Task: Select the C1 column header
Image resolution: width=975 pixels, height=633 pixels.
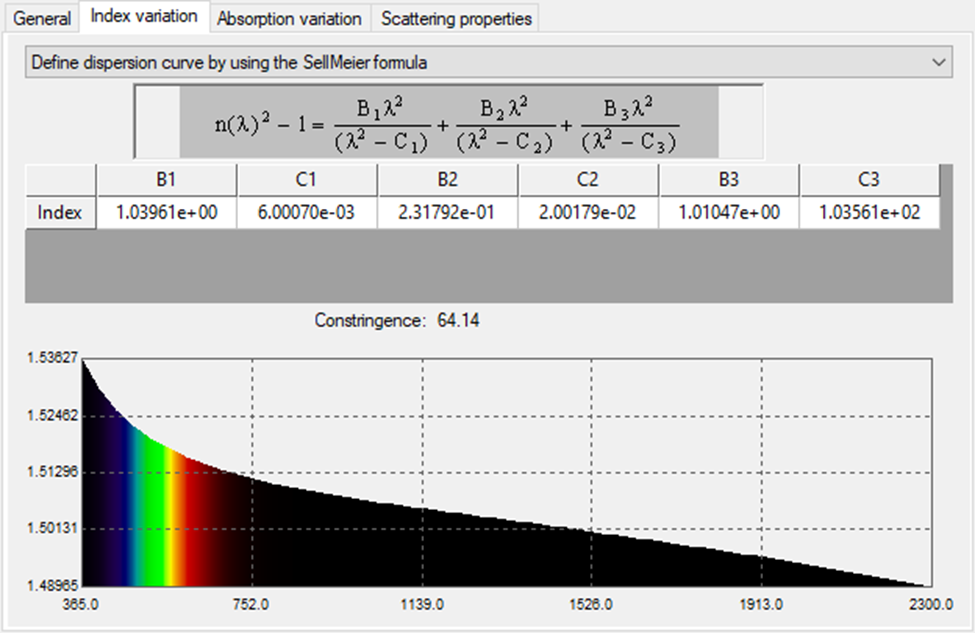Action: [307, 180]
